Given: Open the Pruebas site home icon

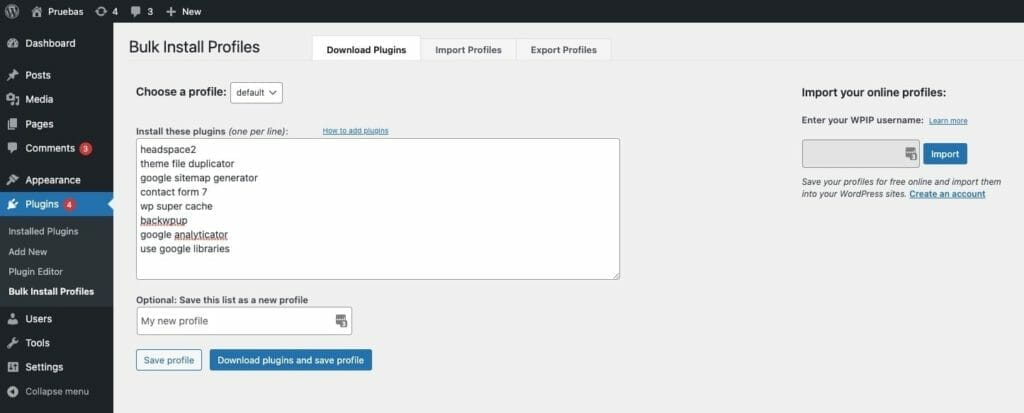Looking at the screenshot, I should (x=37, y=11).
